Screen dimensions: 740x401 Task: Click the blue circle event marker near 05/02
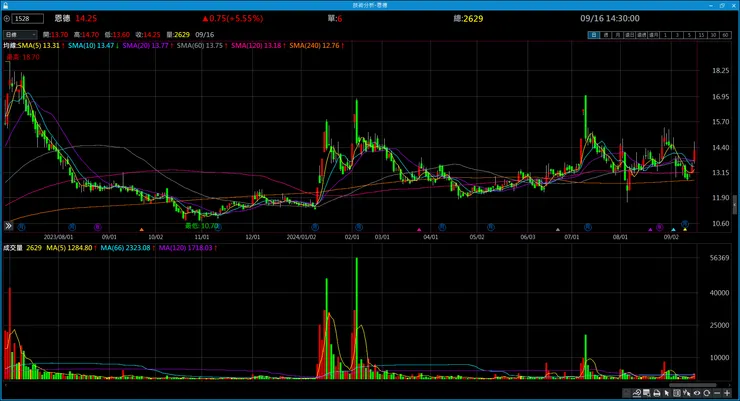(491, 227)
